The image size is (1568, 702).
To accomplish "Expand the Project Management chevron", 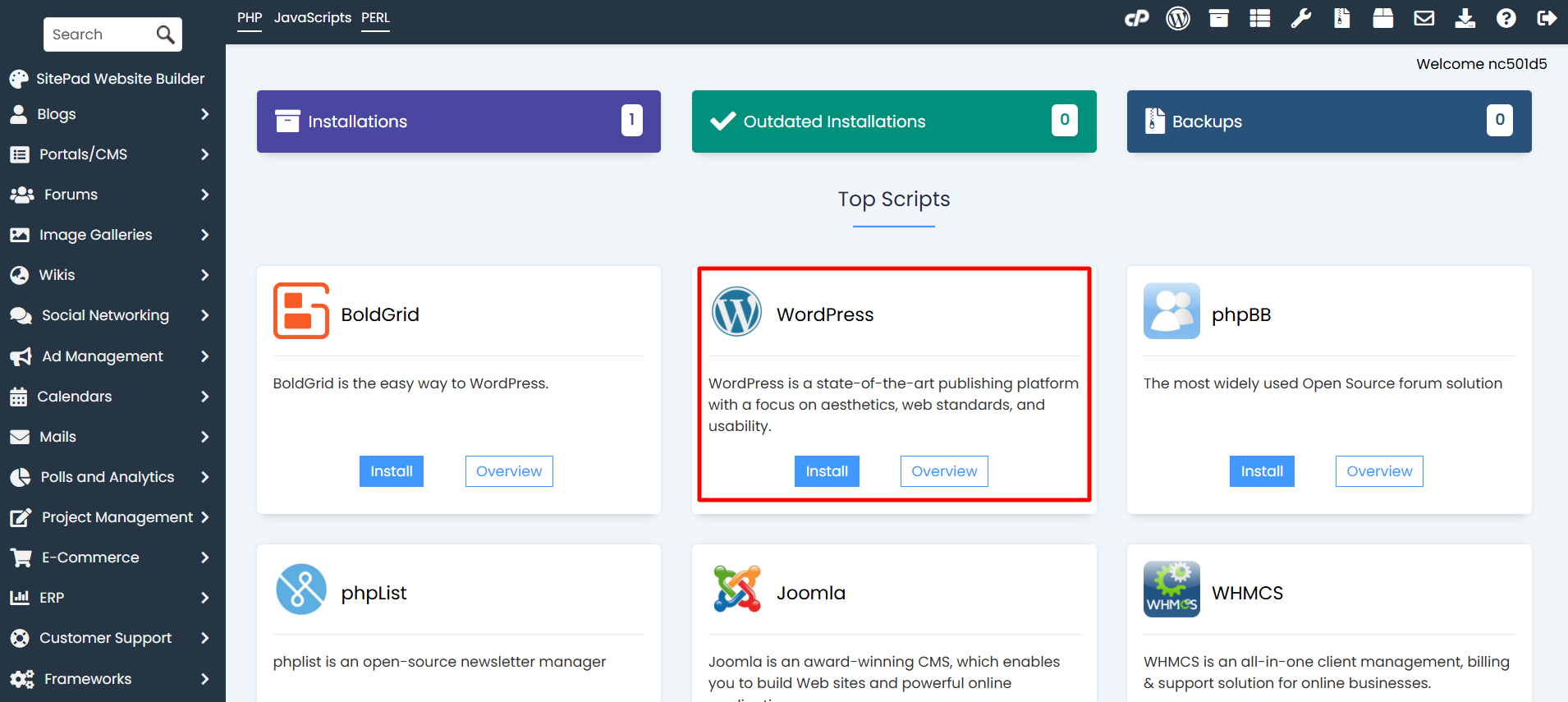I will (x=205, y=517).
